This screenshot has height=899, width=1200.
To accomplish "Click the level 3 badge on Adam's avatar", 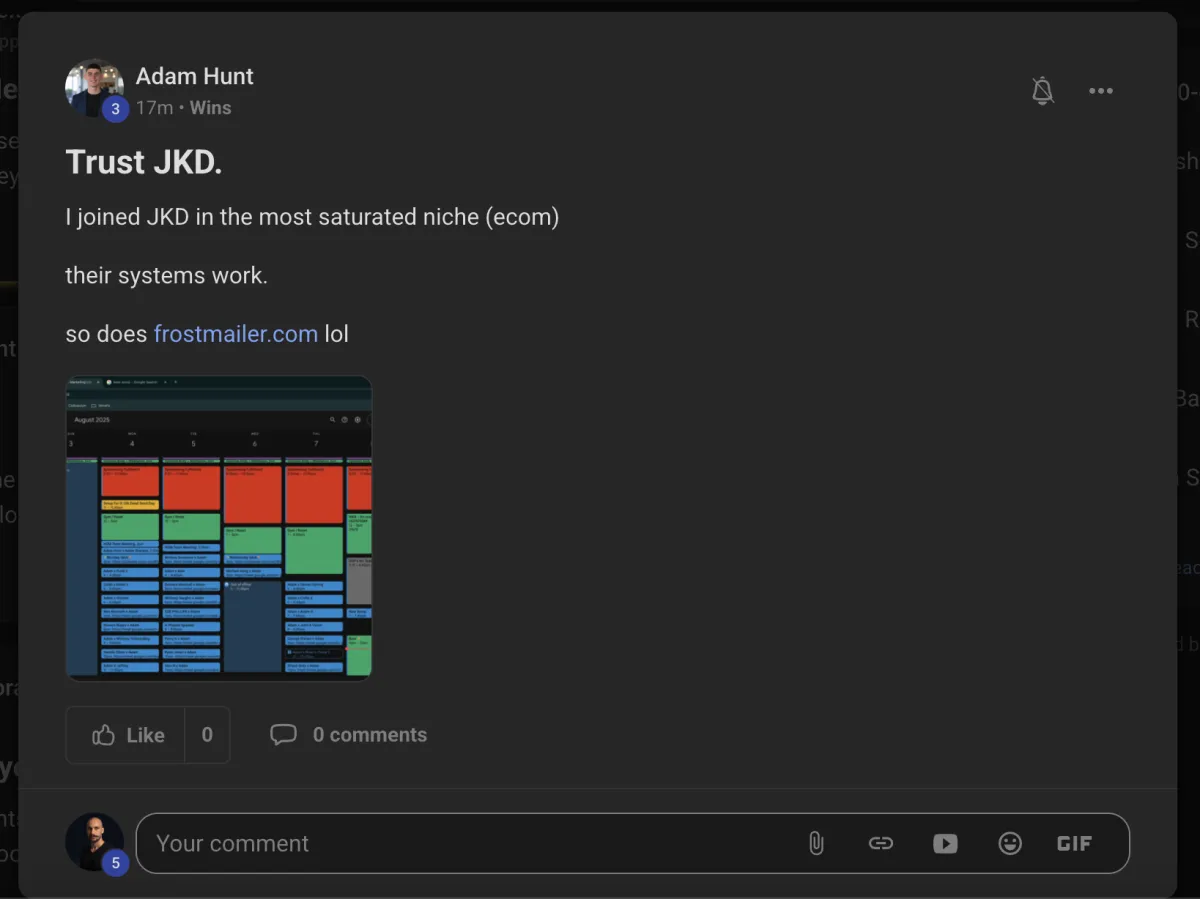I will pos(115,109).
